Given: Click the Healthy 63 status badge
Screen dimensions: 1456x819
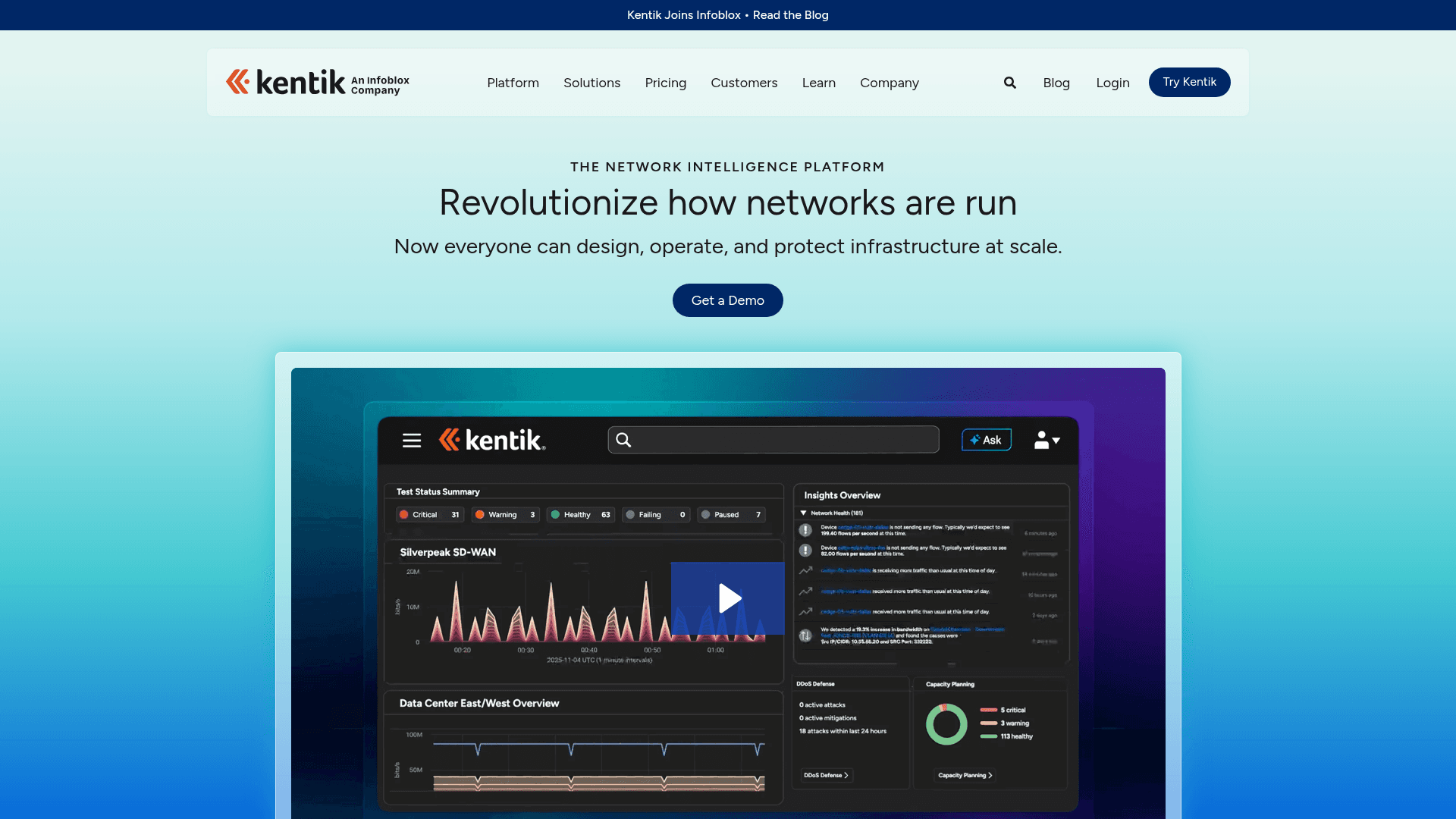Looking at the screenshot, I should [x=580, y=515].
